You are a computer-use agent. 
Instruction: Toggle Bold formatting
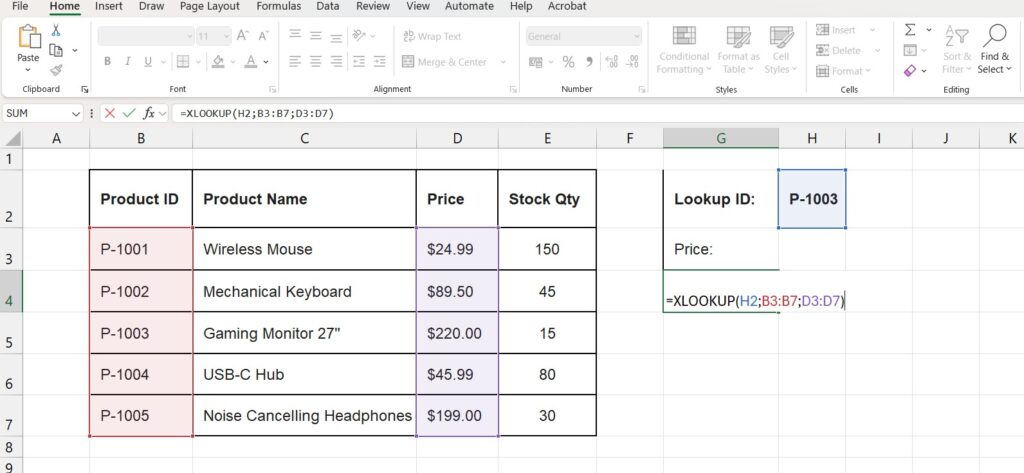click(x=107, y=62)
